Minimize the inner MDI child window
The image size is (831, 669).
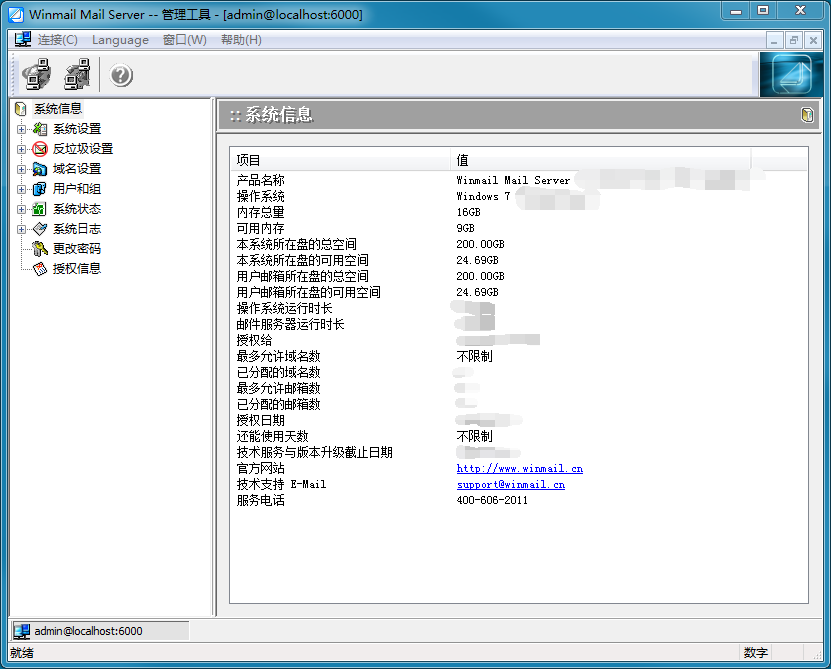point(774,40)
